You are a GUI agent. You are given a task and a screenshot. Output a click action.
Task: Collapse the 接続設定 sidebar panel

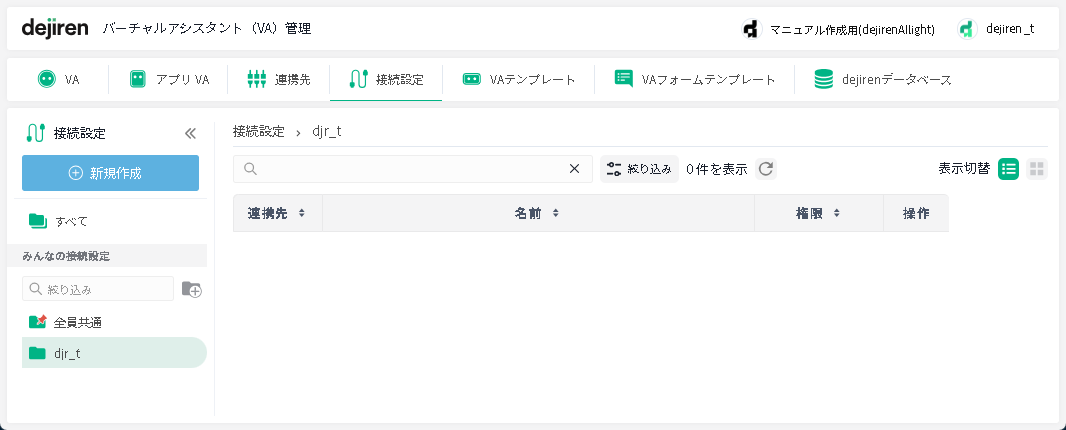coord(190,133)
